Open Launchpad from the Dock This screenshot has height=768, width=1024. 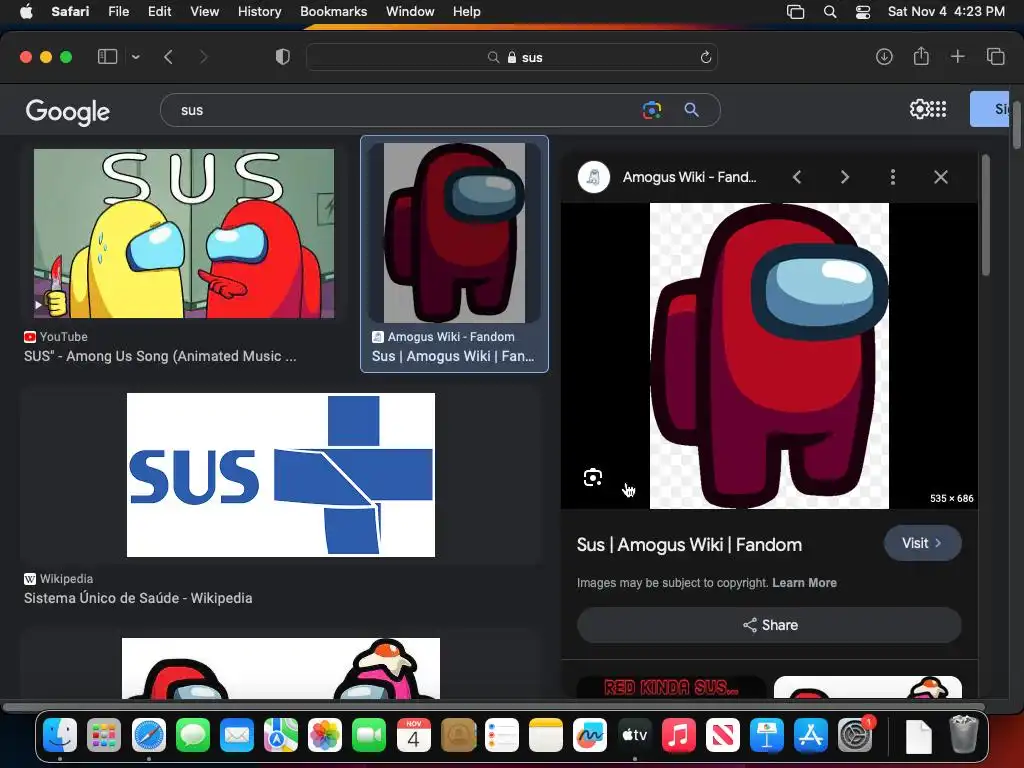(104, 735)
